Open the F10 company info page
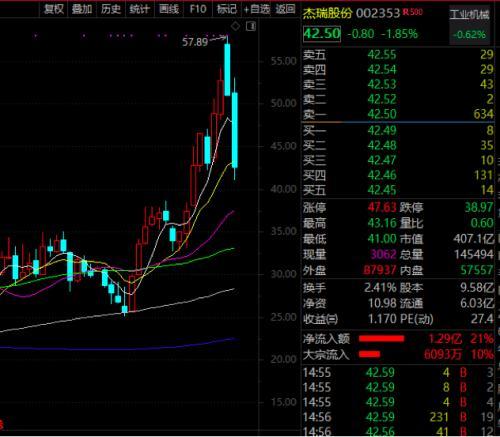 [x=198, y=9]
